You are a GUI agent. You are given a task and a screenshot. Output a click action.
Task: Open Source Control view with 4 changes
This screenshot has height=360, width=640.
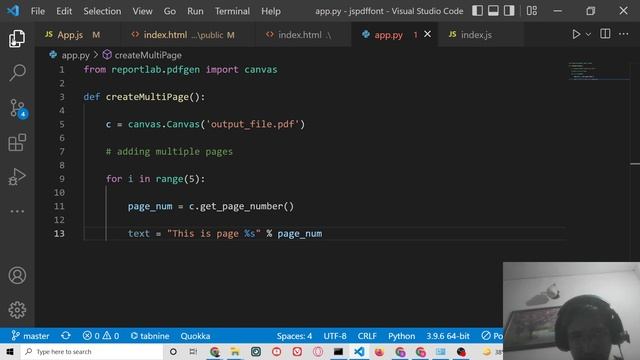(17, 109)
